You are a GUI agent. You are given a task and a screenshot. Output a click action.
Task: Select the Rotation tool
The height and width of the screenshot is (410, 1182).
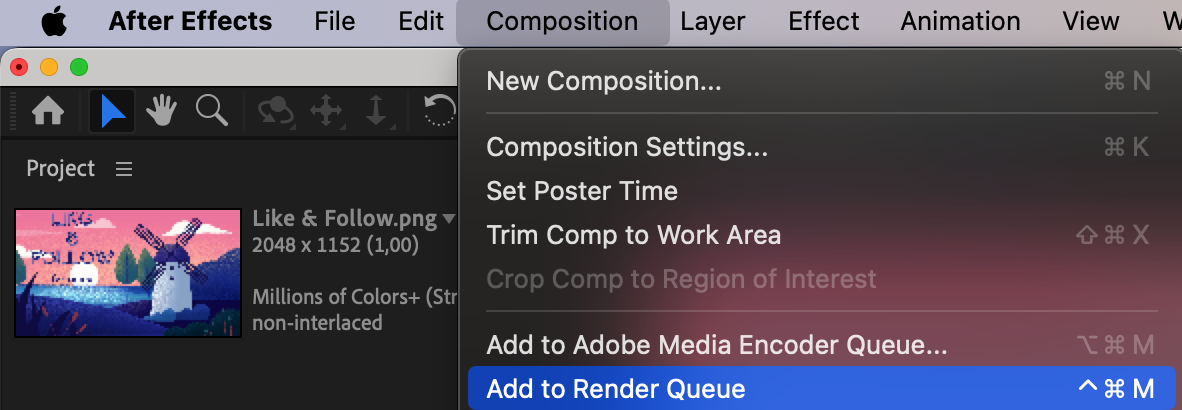(x=440, y=111)
